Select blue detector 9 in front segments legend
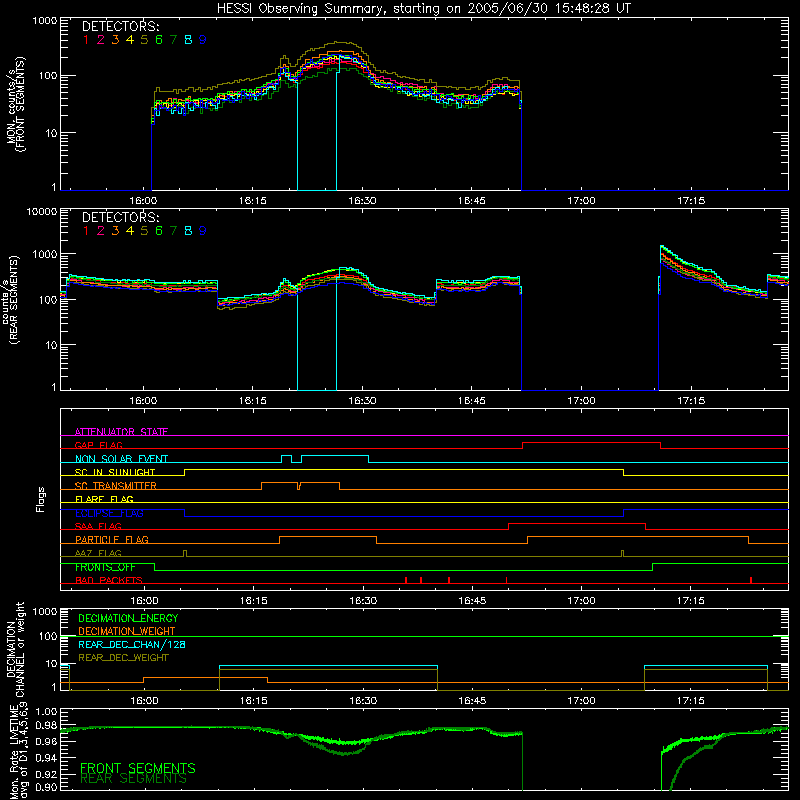800x800 pixels. (x=203, y=40)
